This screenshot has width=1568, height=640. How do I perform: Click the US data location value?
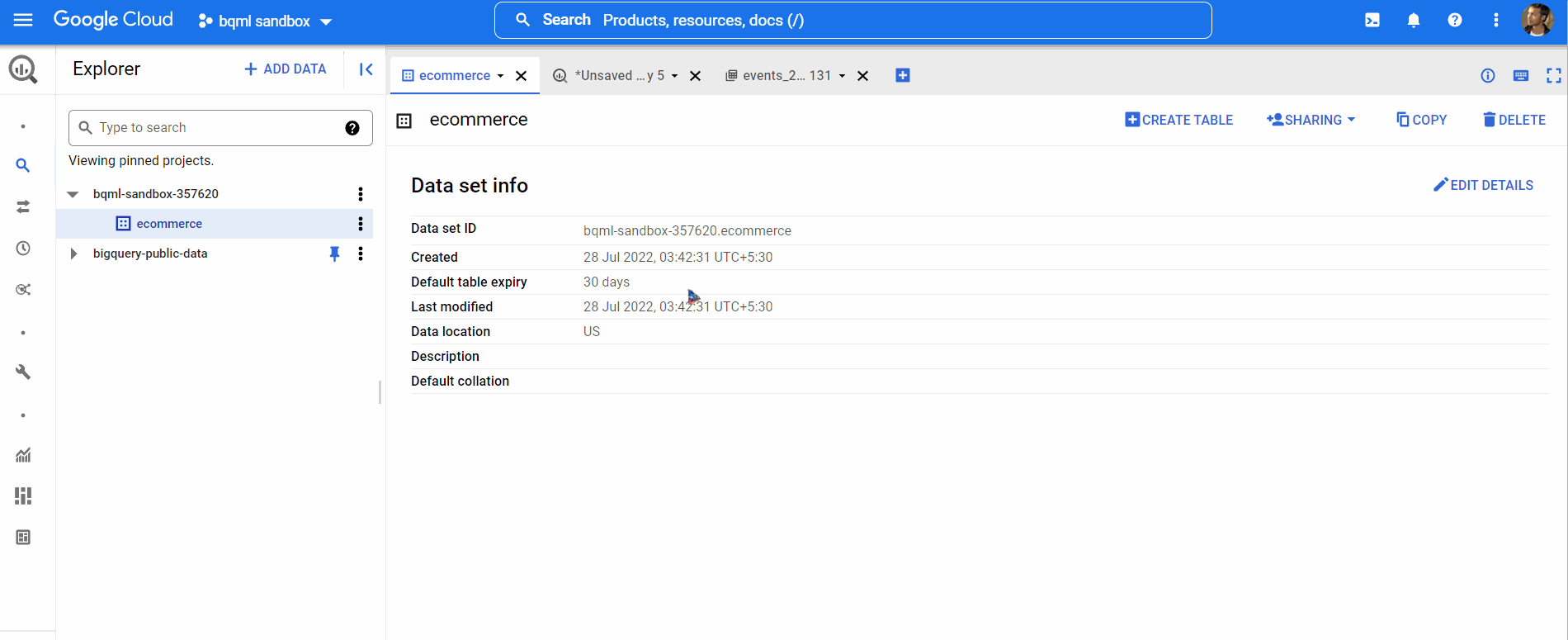pos(592,332)
